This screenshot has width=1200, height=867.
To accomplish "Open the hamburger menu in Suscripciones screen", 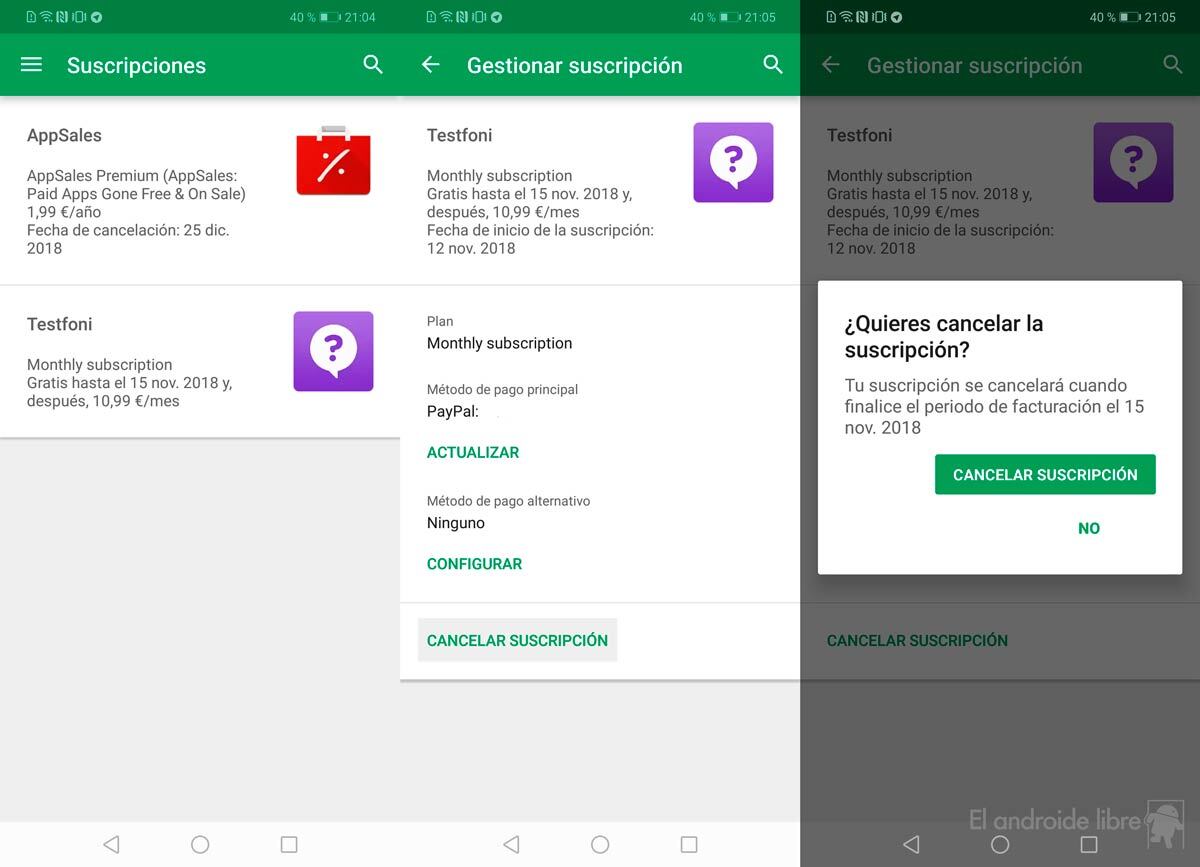I will pyautogui.click(x=31, y=65).
